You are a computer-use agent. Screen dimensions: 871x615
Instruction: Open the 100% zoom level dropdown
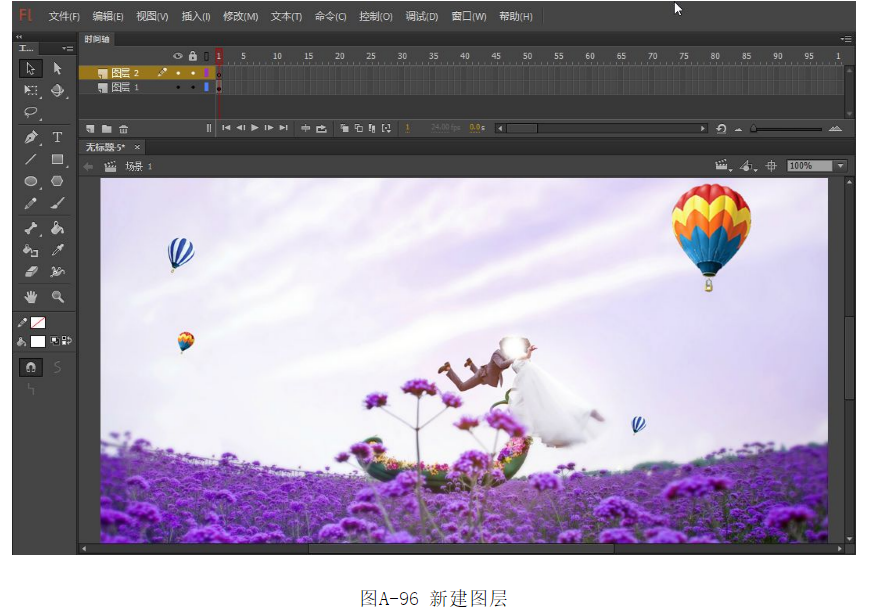click(x=840, y=166)
